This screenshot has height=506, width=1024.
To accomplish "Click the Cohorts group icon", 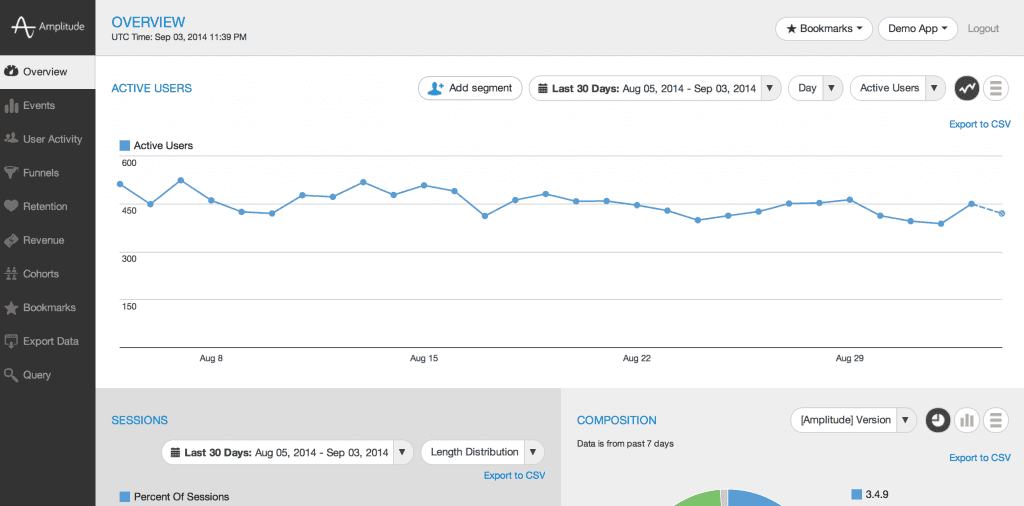I will (x=12, y=274).
